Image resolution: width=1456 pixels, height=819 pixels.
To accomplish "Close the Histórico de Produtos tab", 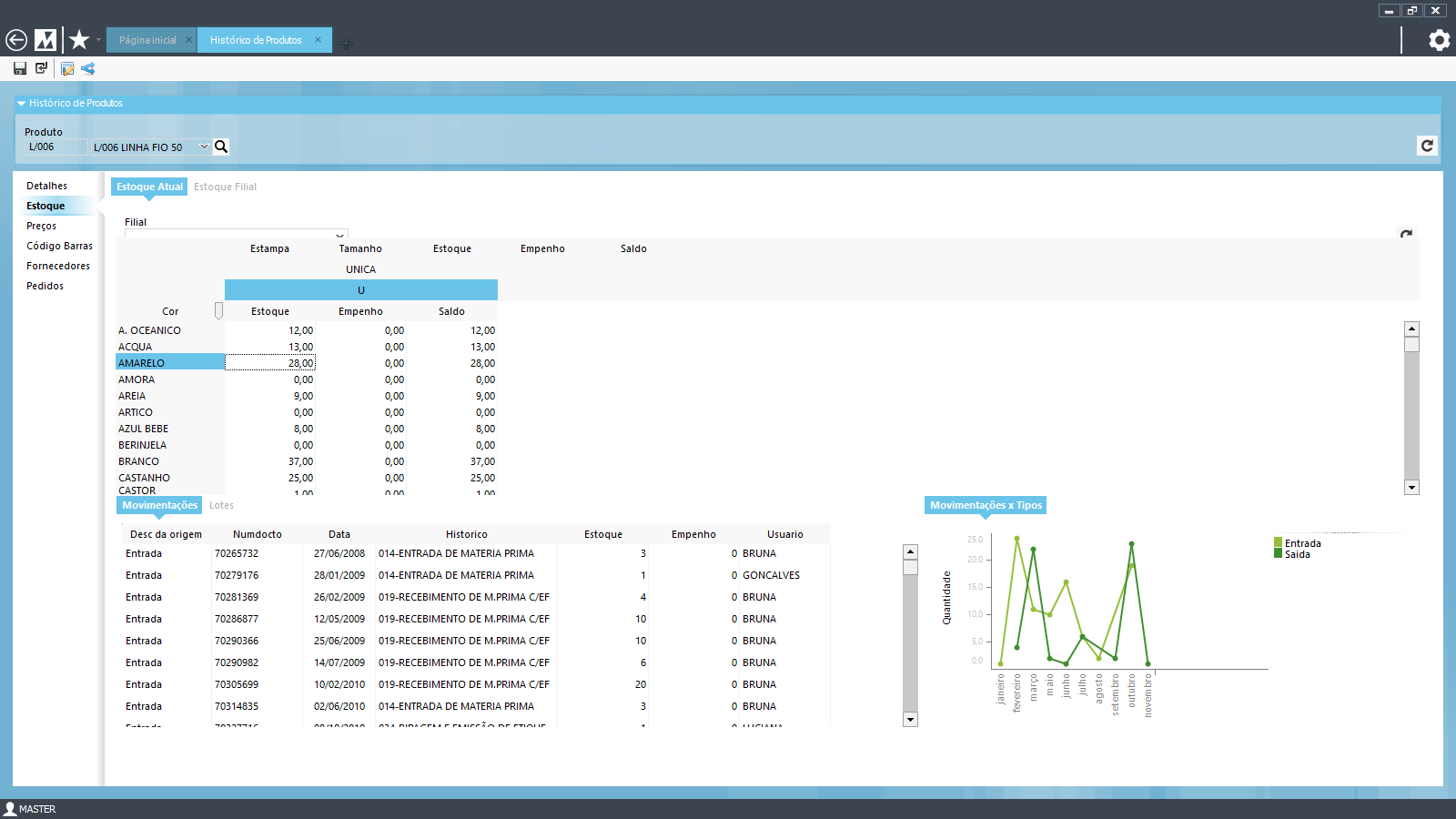I will coord(318,40).
